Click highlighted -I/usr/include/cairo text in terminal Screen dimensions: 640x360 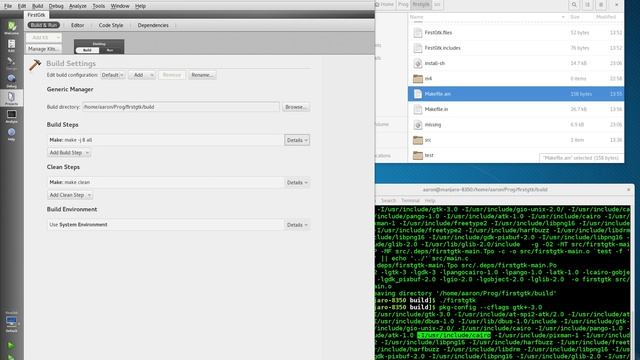click(x=454, y=335)
